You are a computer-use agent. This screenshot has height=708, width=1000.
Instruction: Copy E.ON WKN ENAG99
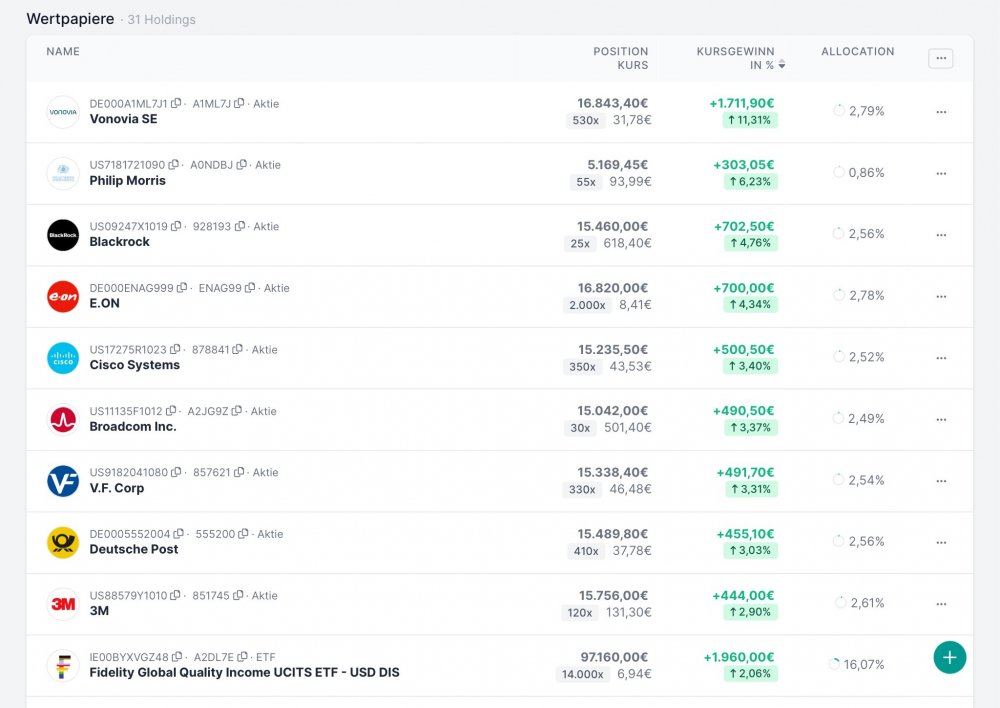tap(249, 288)
